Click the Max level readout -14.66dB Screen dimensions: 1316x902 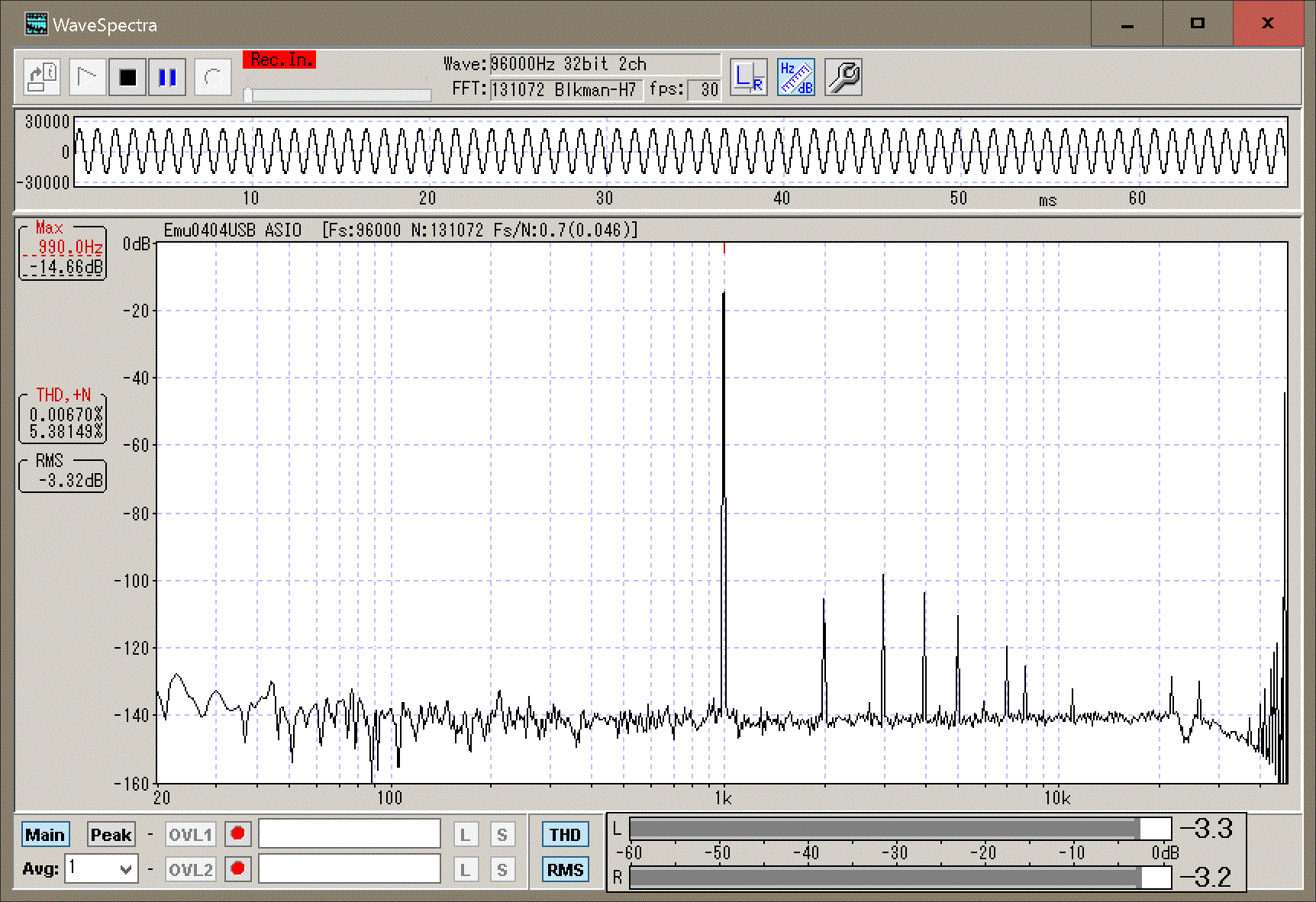pos(66,267)
